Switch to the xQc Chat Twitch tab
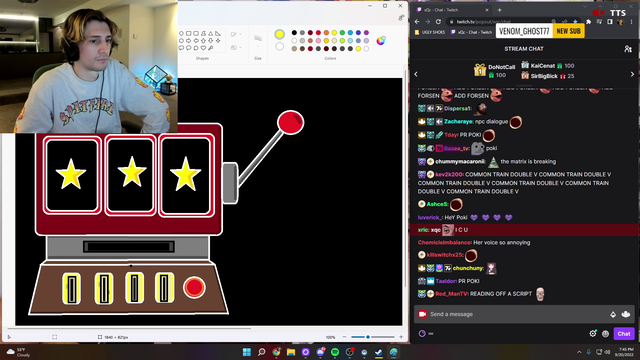This screenshot has width=640, height=360. coord(452,10)
